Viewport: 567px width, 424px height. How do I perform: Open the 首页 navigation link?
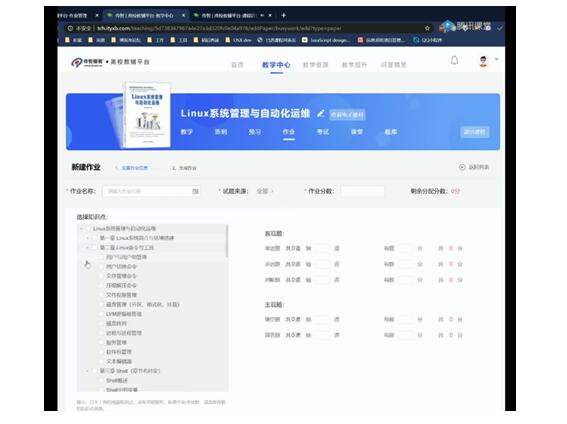coord(237,65)
